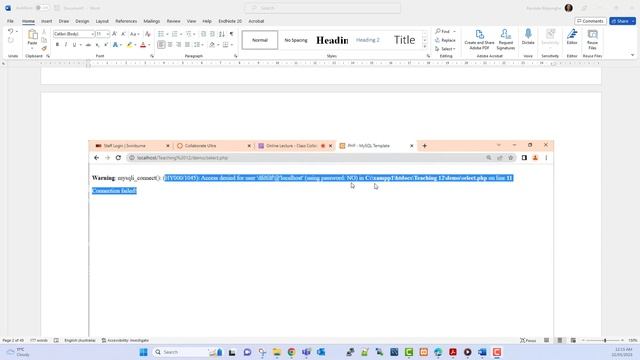This screenshot has width=640, height=360.
Task: Click Increase Font Size icon
Action: pyautogui.click(x=114, y=34)
